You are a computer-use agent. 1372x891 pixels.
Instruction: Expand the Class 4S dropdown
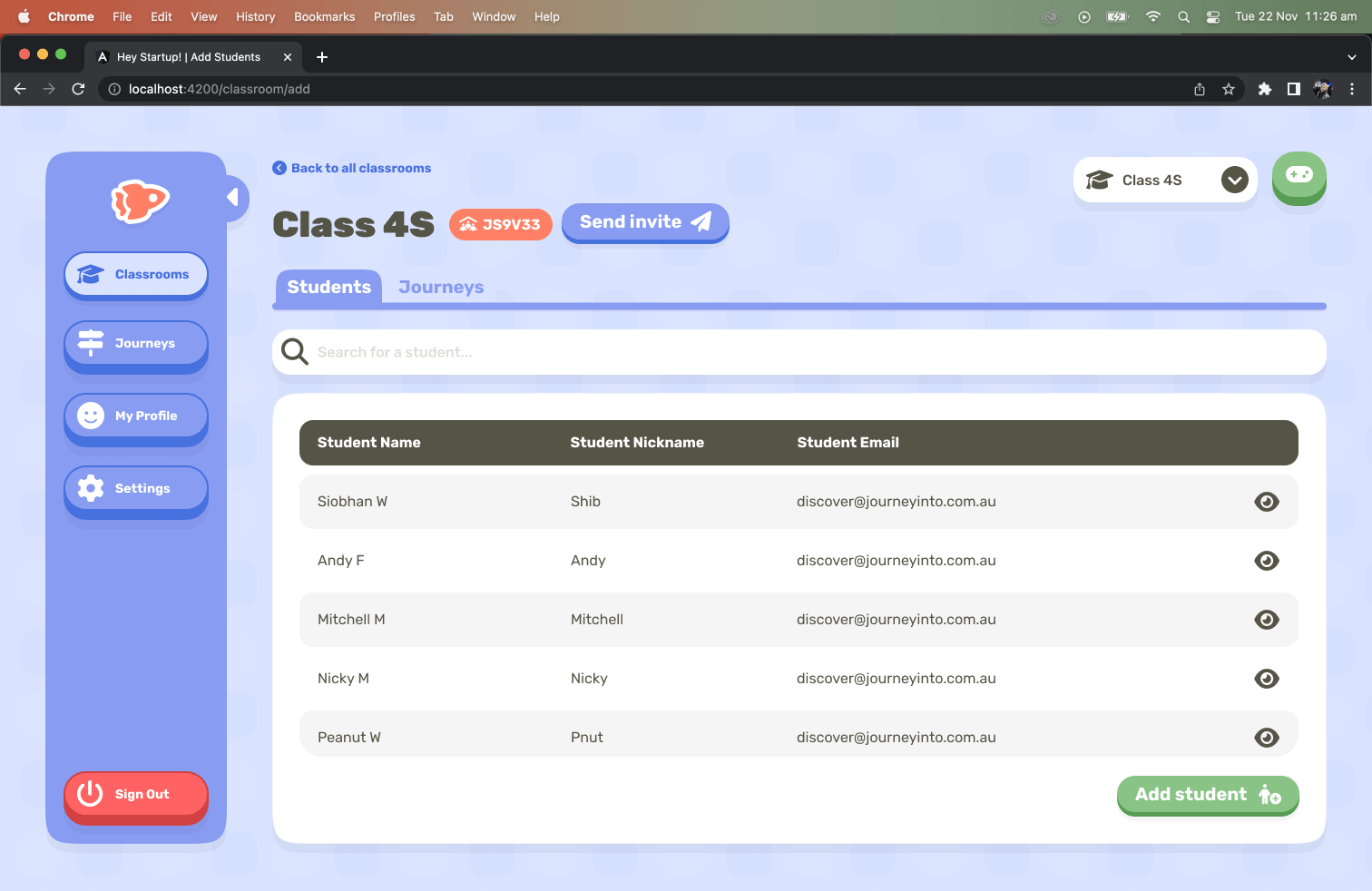(x=1234, y=181)
